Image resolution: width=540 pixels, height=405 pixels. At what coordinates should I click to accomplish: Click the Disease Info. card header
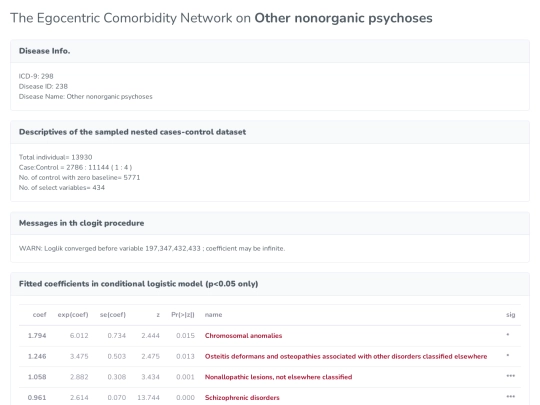point(270,51)
